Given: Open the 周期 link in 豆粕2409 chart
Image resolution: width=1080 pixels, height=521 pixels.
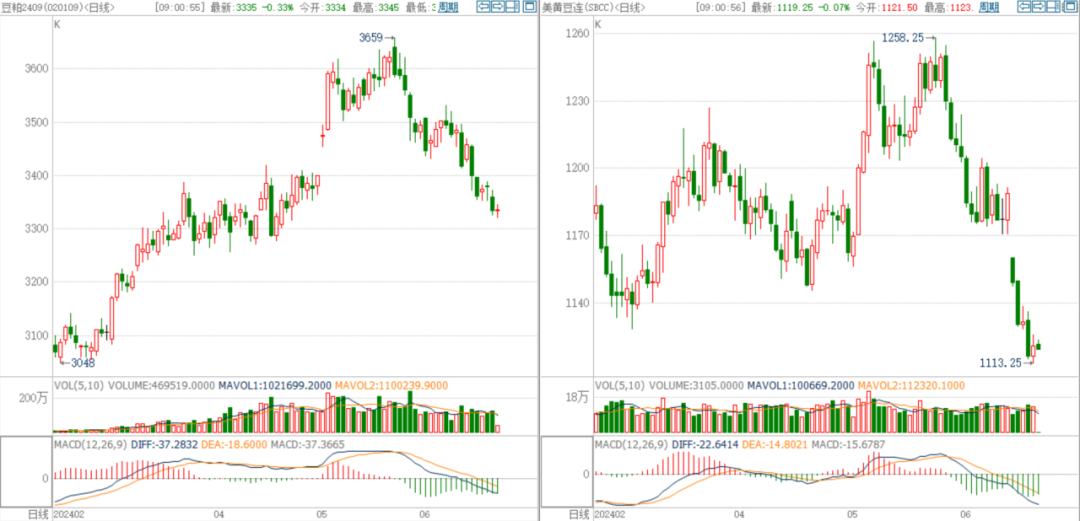Looking at the screenshot, I should pyautogui.click(x=448, y=8).
